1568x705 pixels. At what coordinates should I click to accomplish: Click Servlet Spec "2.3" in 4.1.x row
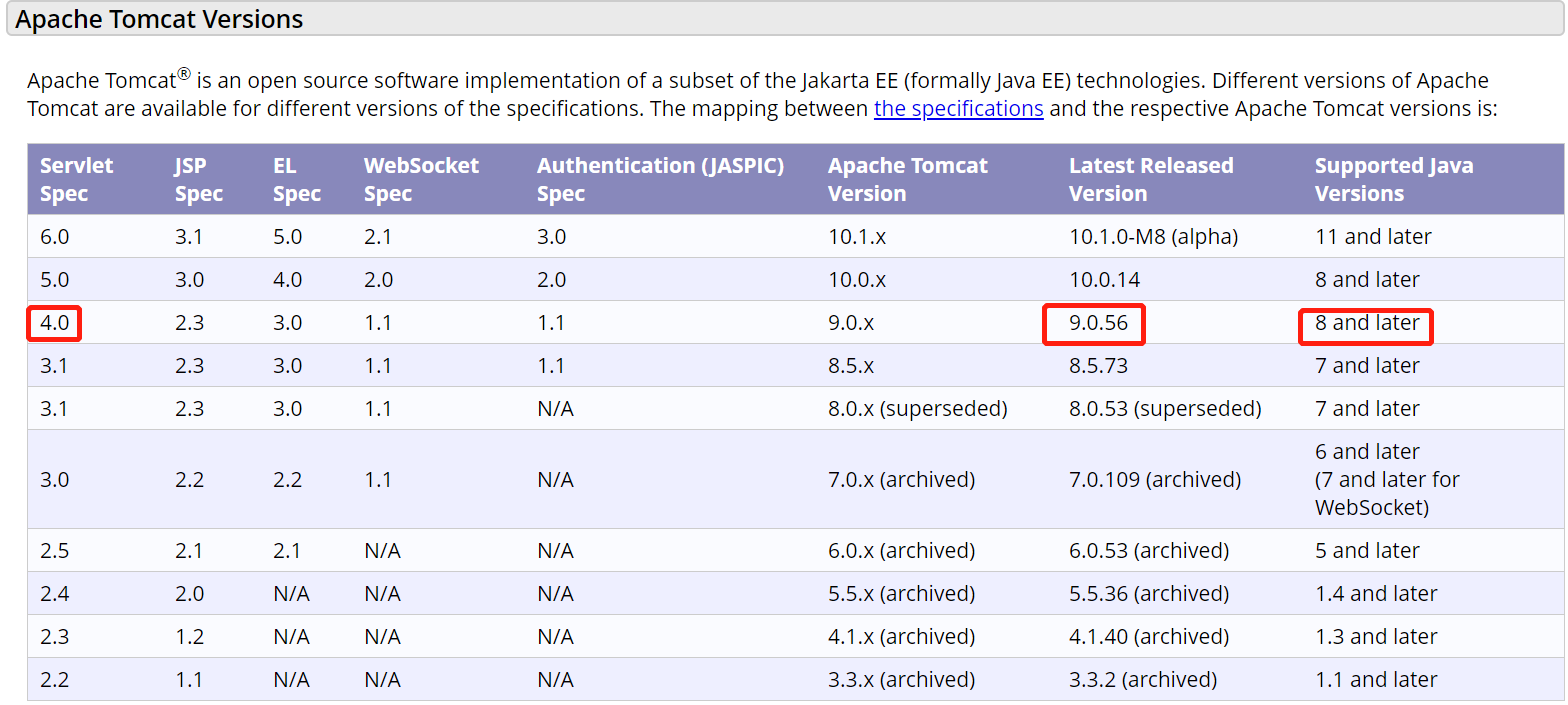pyautogui.click(x=54, y=637)
